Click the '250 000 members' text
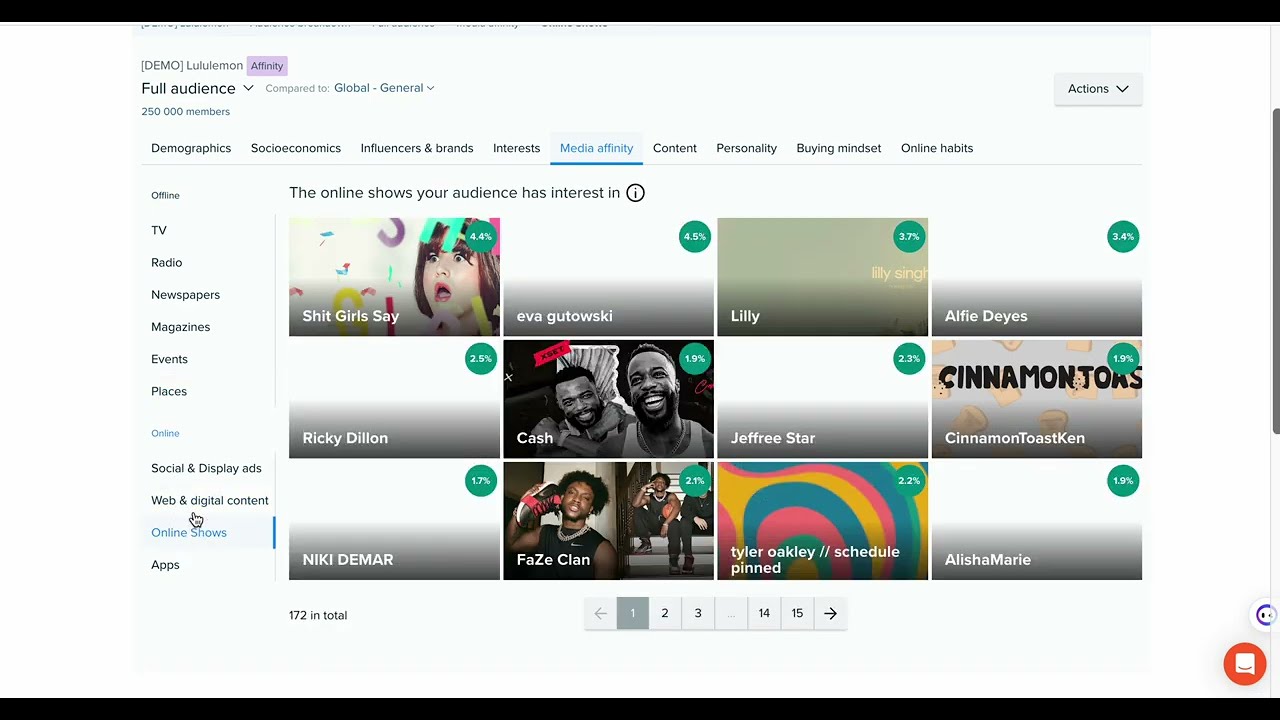 click(185, 112)
